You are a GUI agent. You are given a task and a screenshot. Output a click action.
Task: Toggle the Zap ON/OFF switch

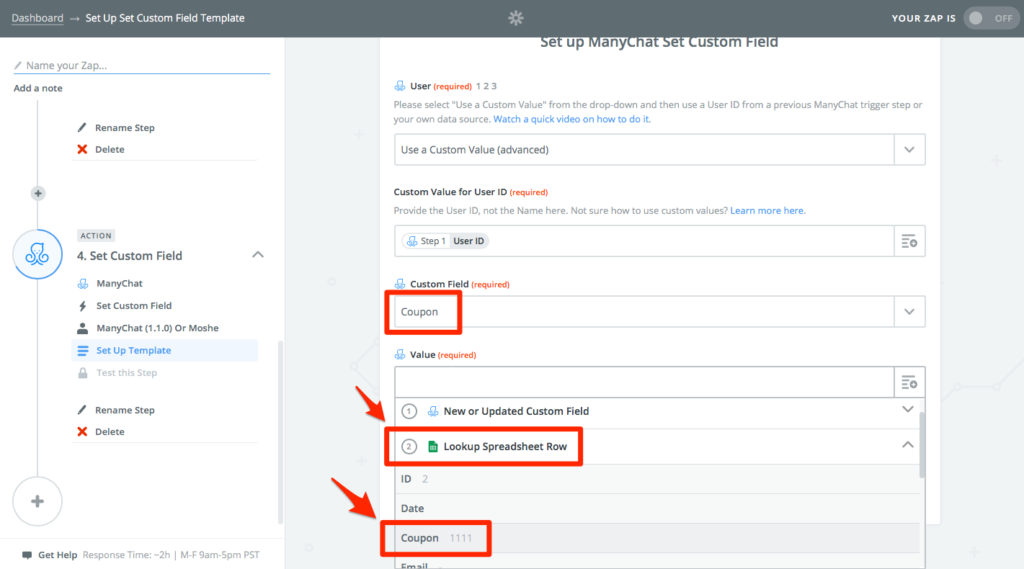(x=991, y=18)
